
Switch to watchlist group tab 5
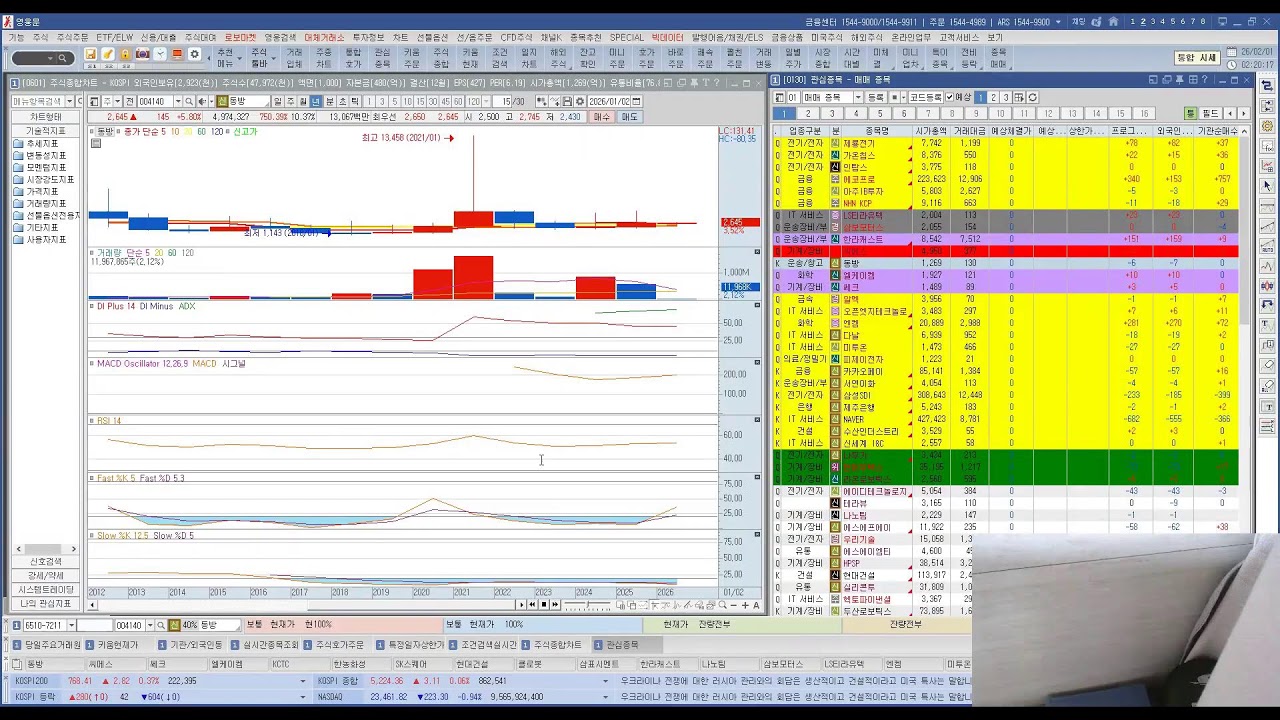879,113
